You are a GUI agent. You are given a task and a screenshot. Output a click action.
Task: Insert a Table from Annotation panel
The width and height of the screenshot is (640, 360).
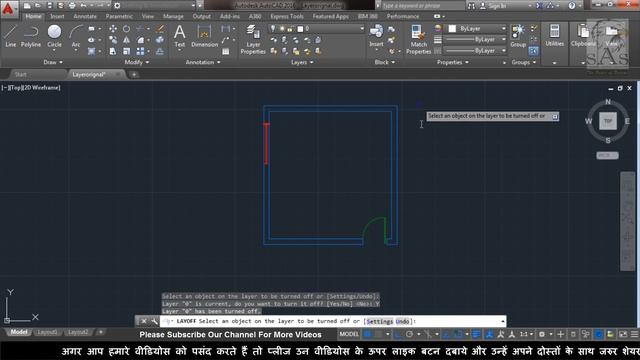[226, 51]
